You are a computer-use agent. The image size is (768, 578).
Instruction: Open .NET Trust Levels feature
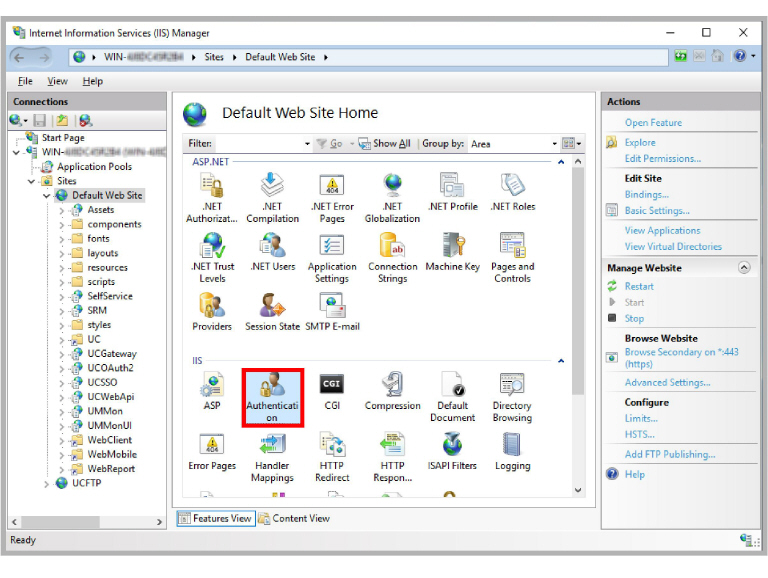212,258
